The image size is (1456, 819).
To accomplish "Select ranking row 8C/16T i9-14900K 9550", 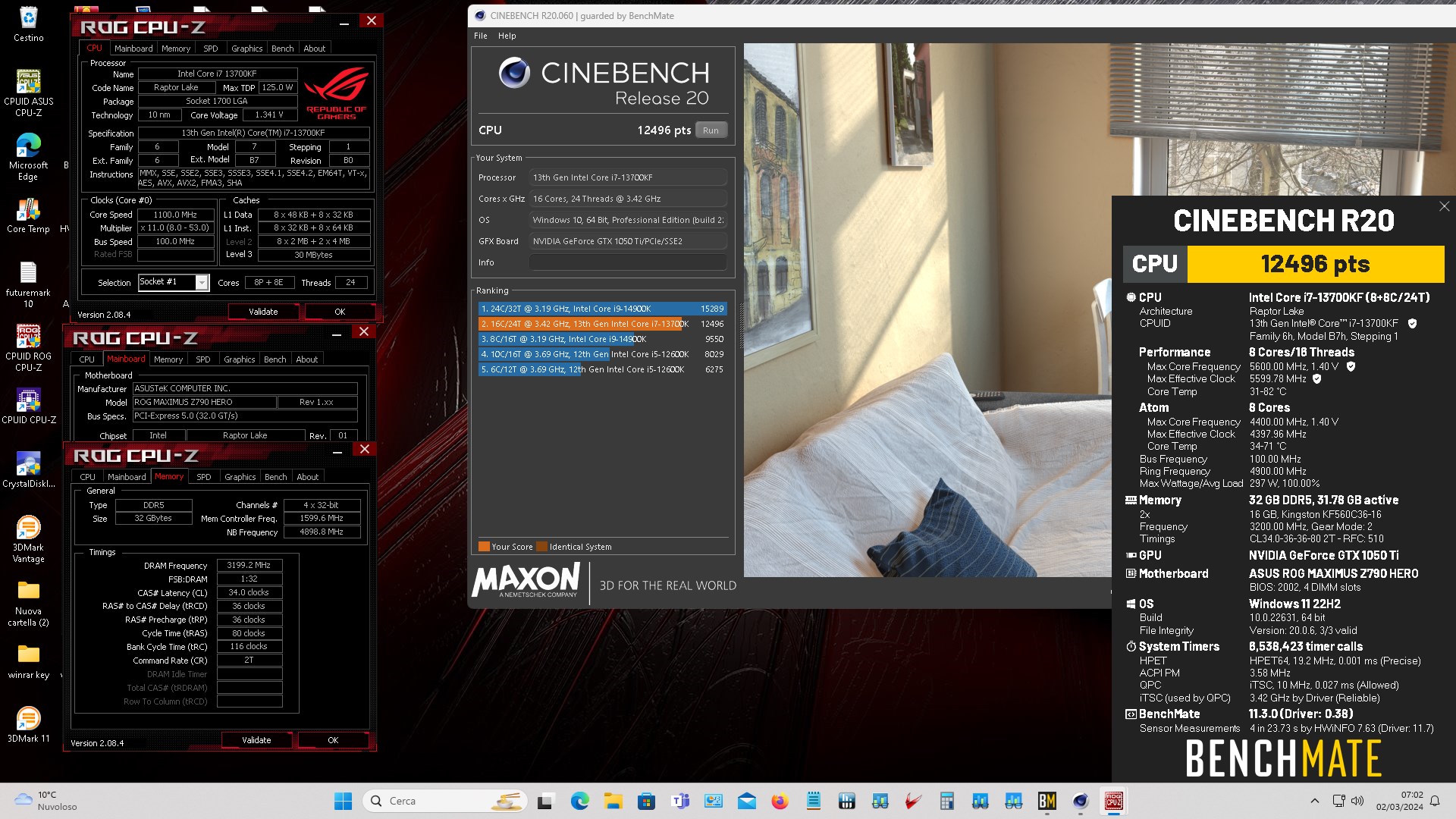I will point(602,339).
